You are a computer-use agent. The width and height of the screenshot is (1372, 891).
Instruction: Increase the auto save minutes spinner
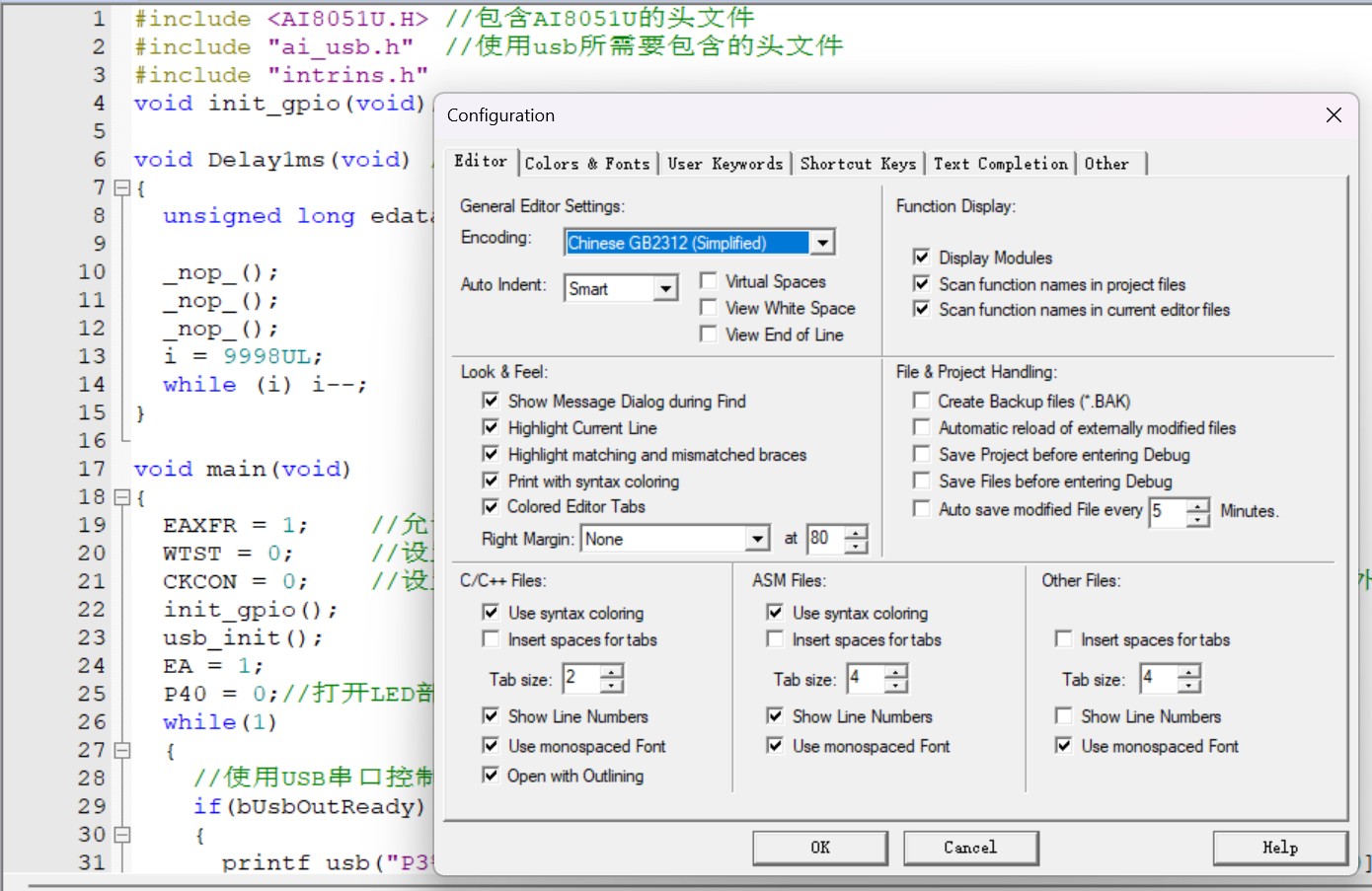[x=1197, y=505]
